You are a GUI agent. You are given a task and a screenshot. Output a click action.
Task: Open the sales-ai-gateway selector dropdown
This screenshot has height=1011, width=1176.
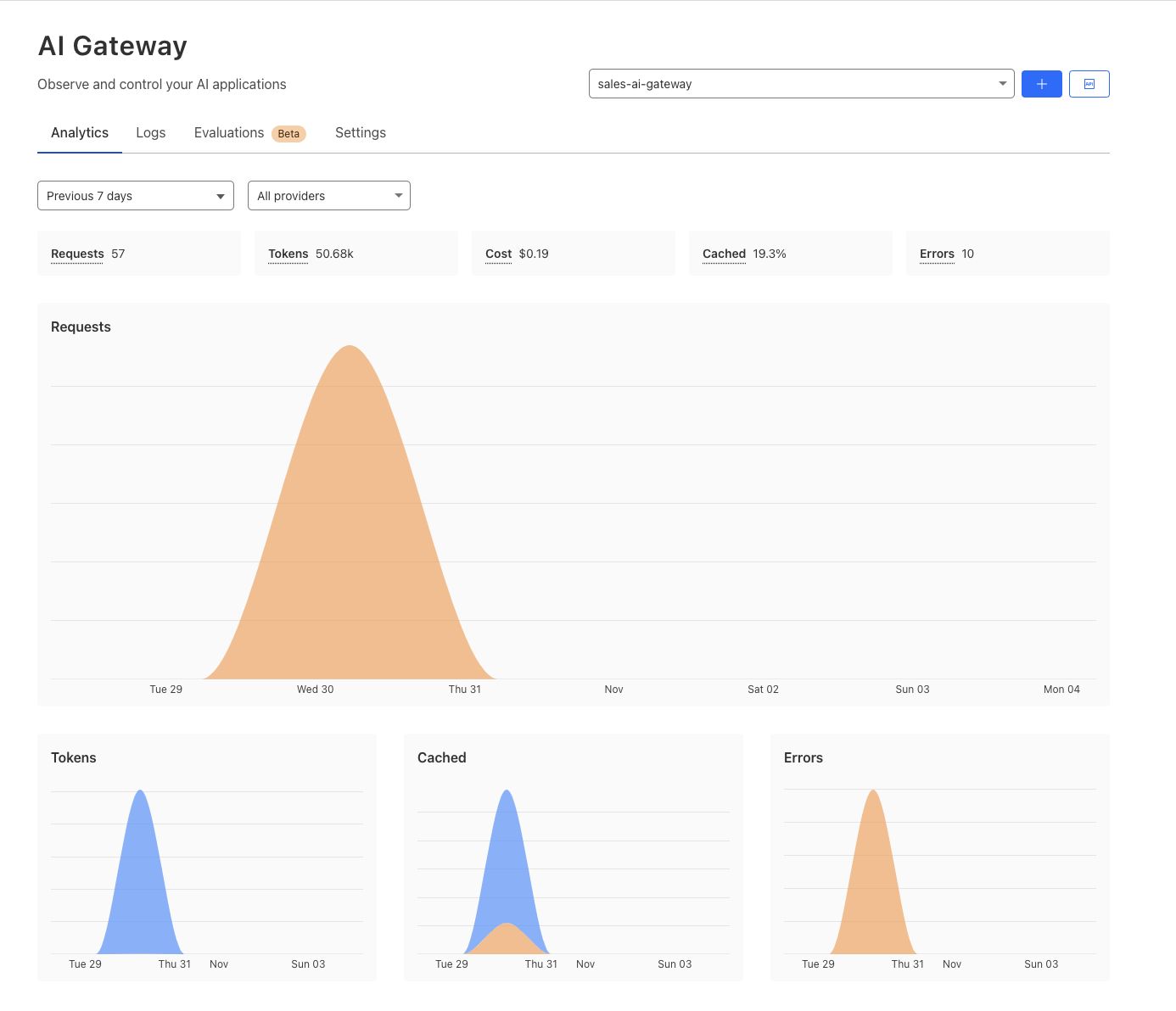tap(801, 83)
